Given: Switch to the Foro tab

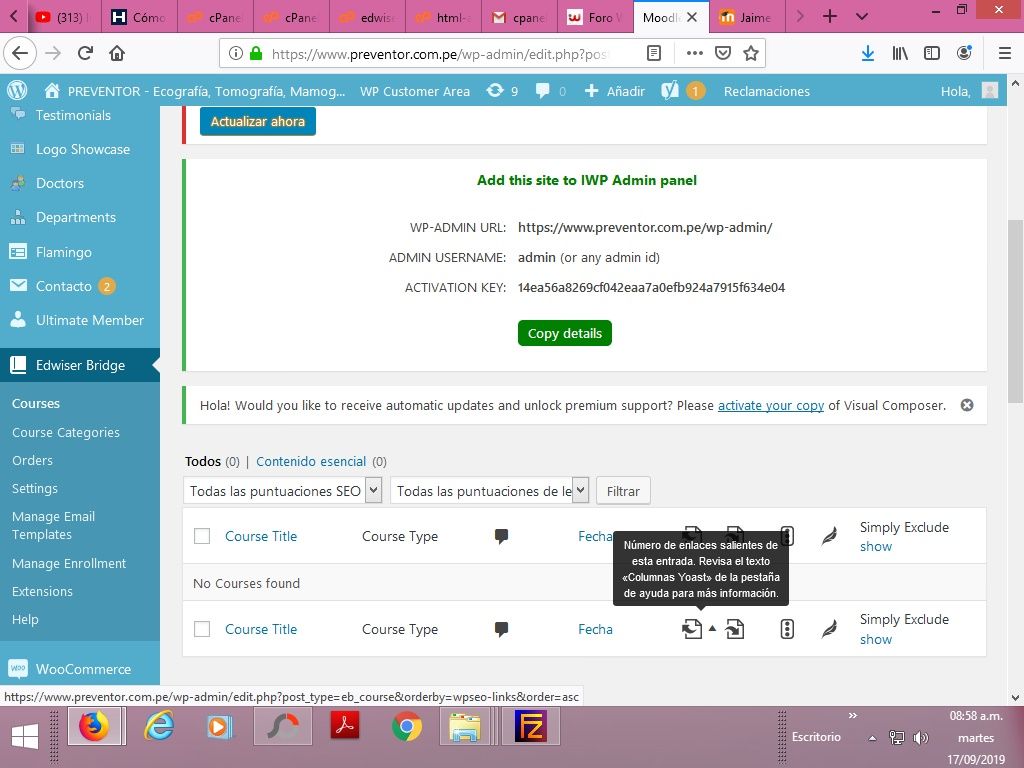Looking at the screenshot, I should 595,17.
